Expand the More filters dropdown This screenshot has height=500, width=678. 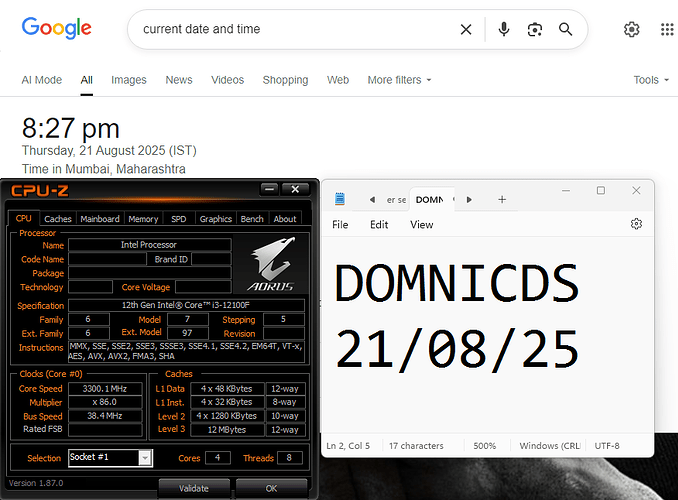[x=399, y=80]
